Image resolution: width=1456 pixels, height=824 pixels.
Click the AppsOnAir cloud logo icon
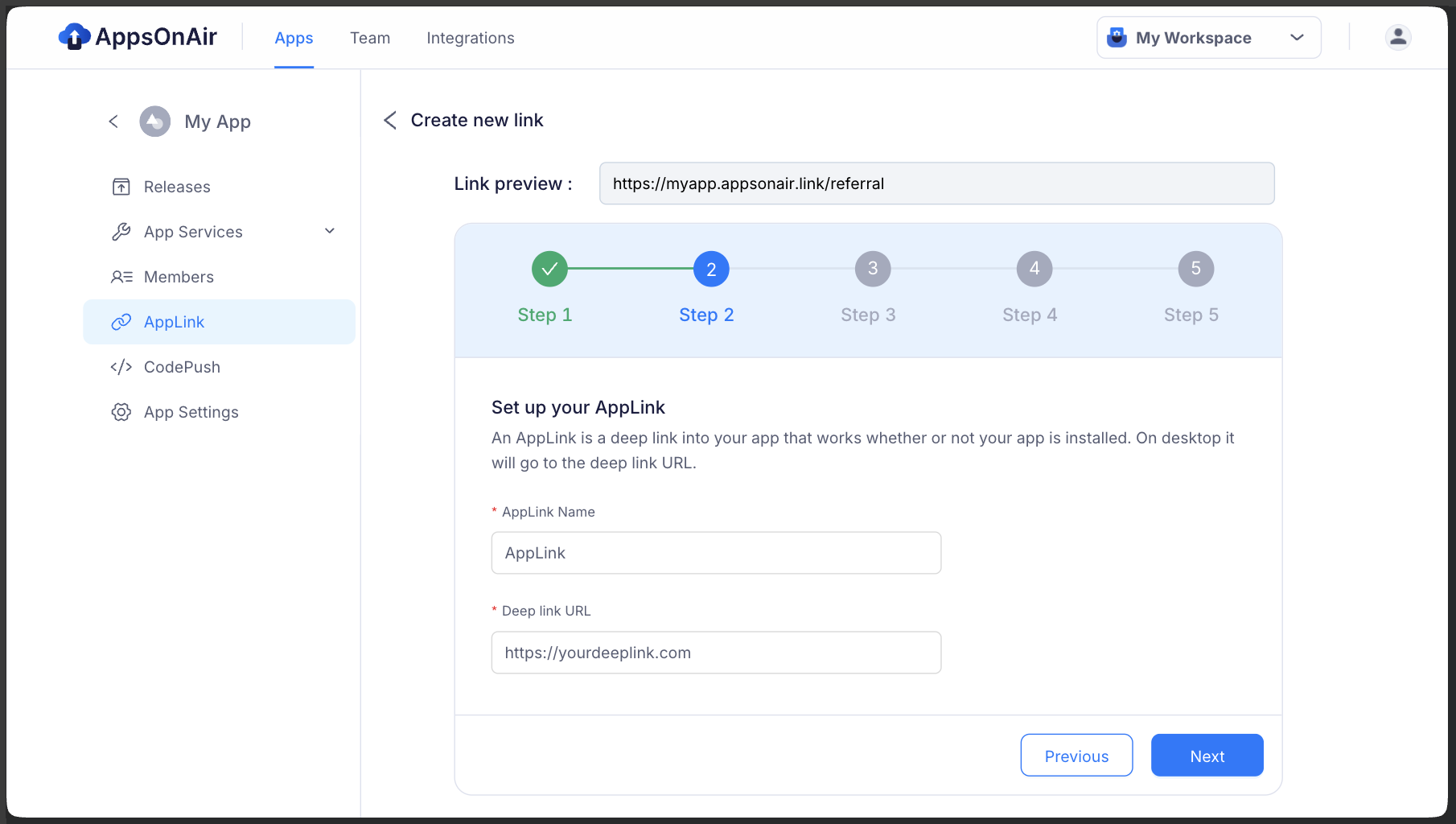tap(74, 36)
